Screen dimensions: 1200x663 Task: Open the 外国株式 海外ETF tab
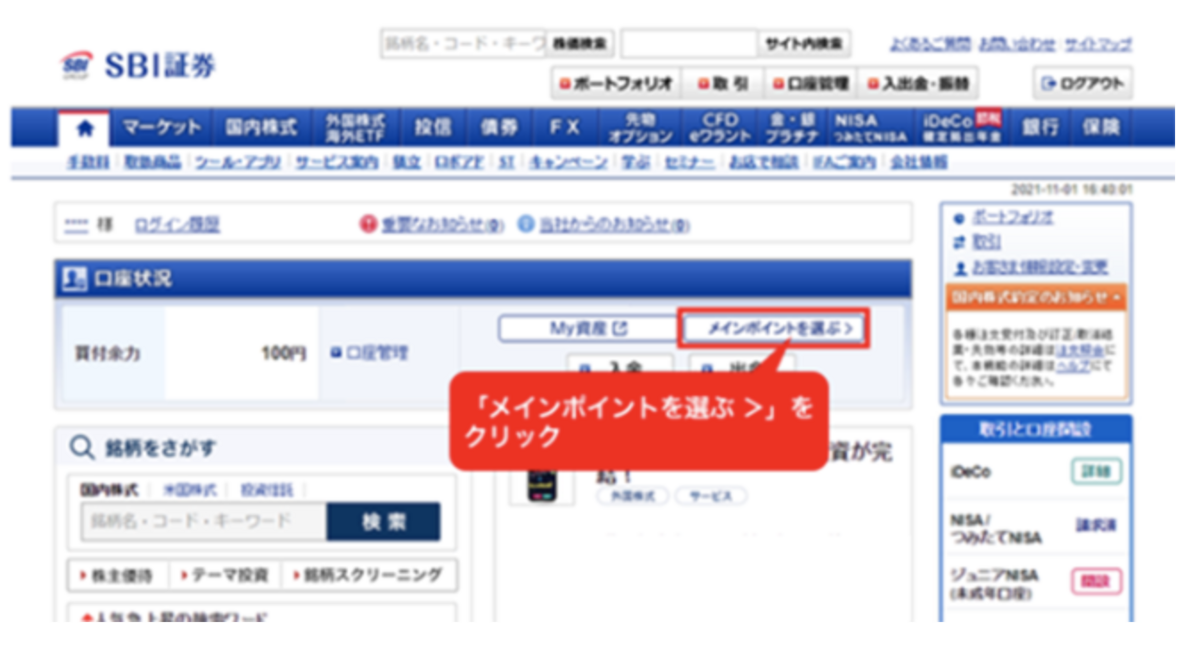tap(355, 128)
